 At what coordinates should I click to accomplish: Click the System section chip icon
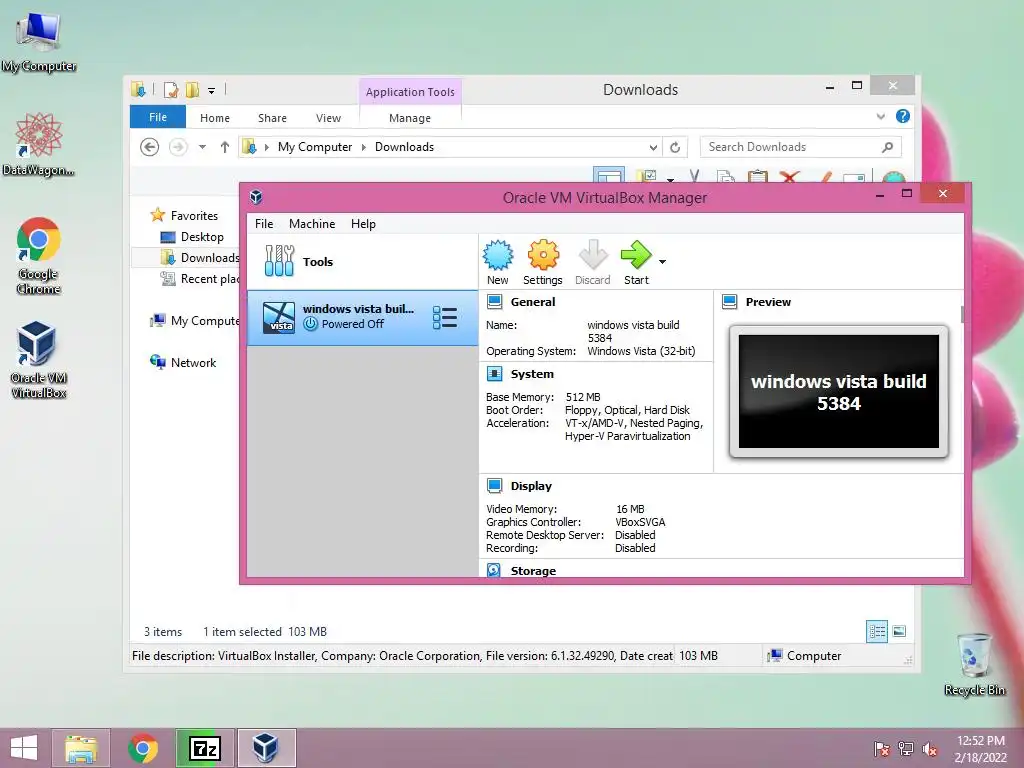[x=494, y=374]
